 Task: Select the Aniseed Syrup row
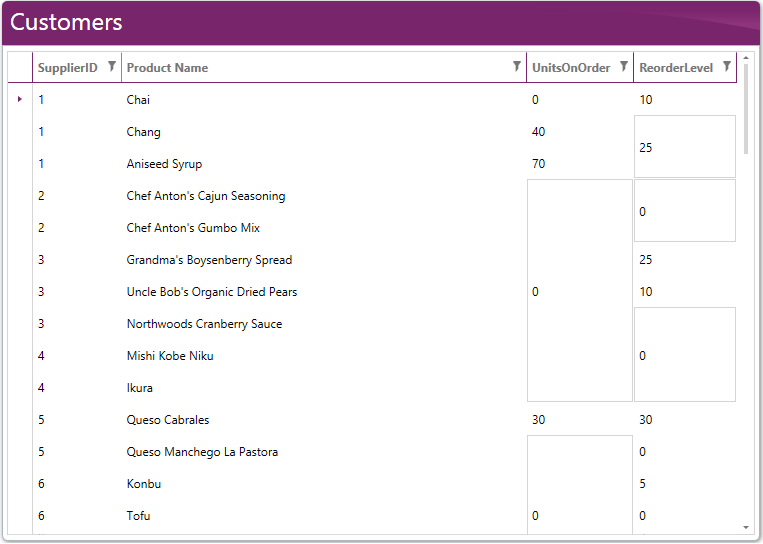pos(164,164)
